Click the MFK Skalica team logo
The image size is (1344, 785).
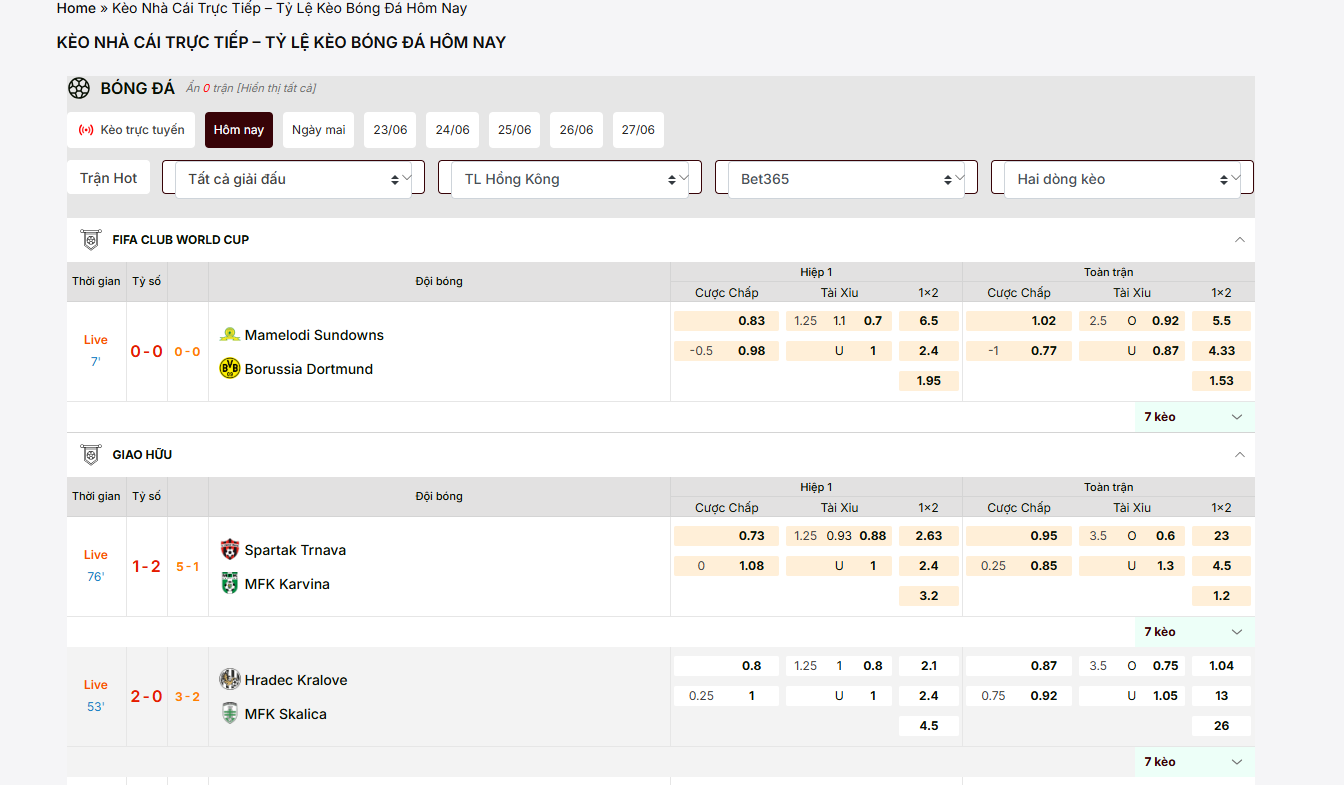click(230, 713)
